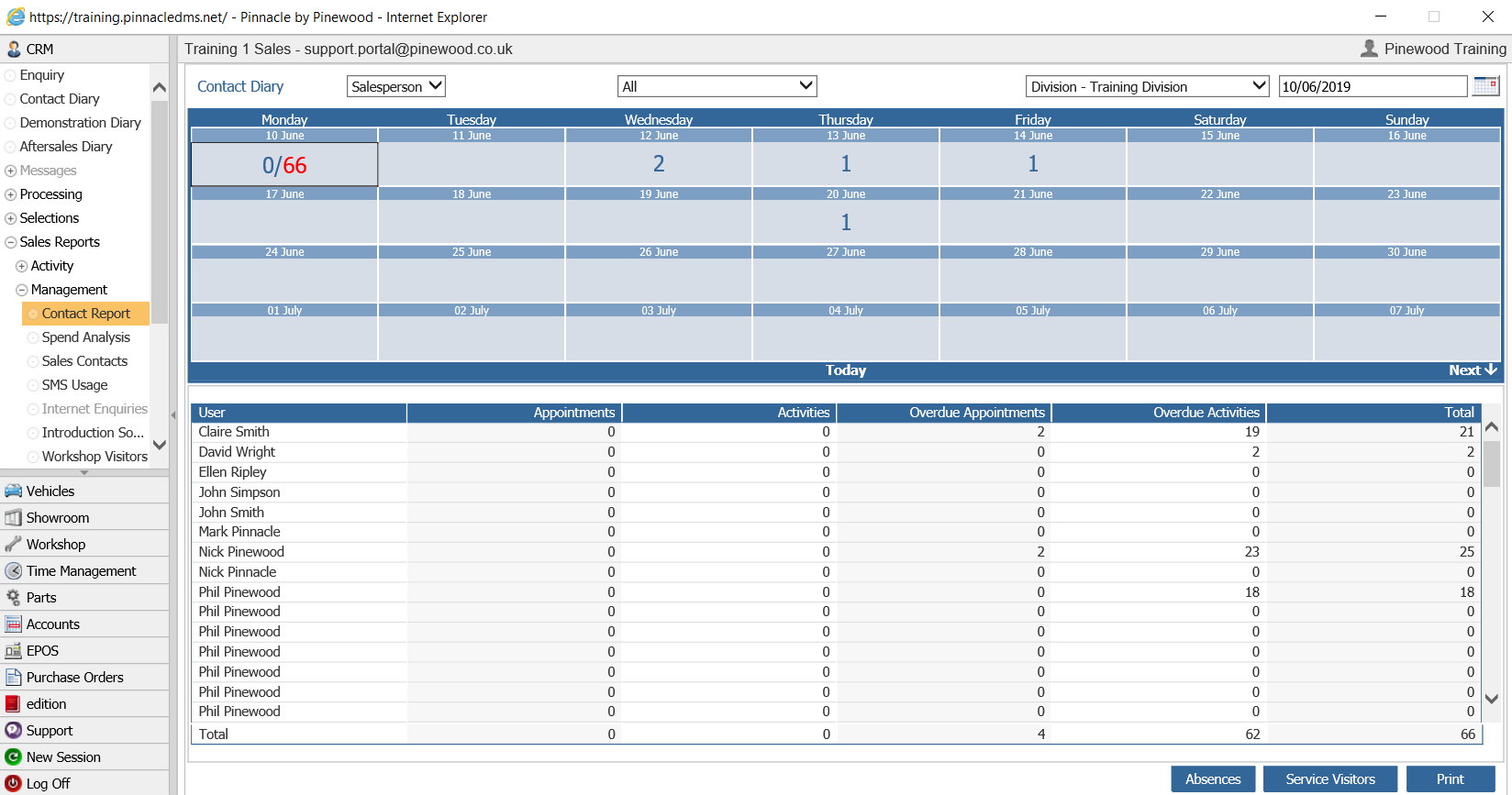The image size is (1512, 795).
Task: Open the Salesperson dropdown
Action: click(x=395, y=86)
